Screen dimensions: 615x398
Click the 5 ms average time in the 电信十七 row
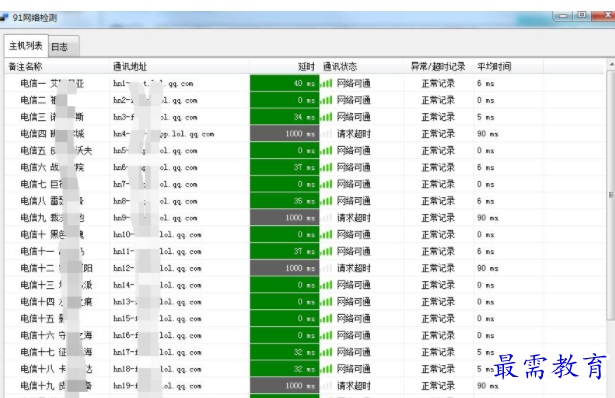(486, 352)
